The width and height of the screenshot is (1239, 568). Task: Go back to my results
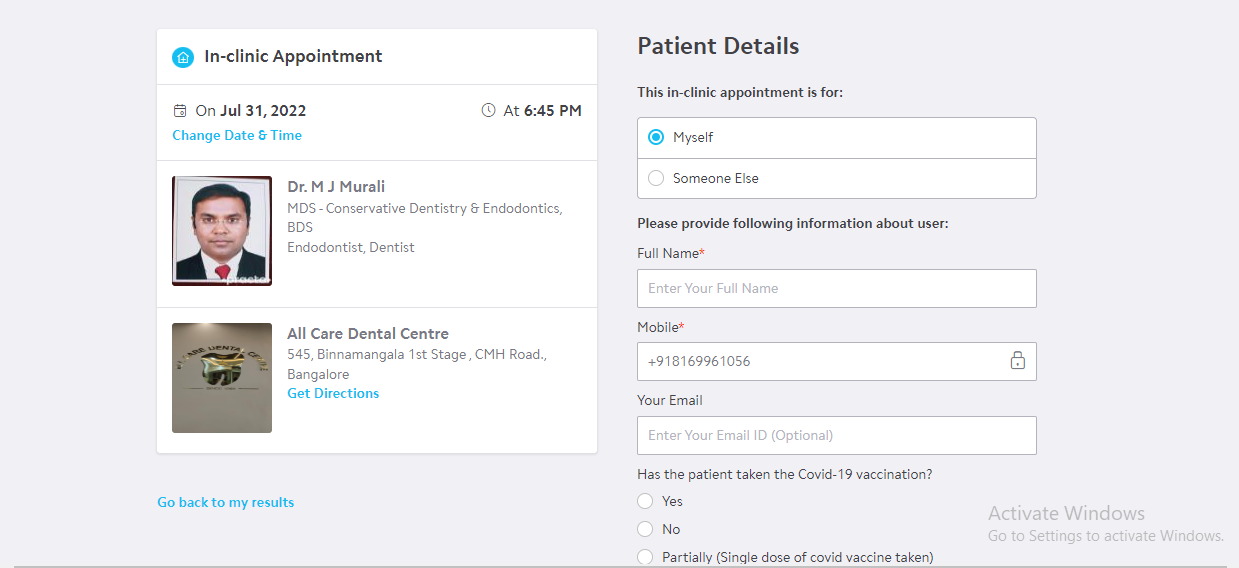click(226, 503)
